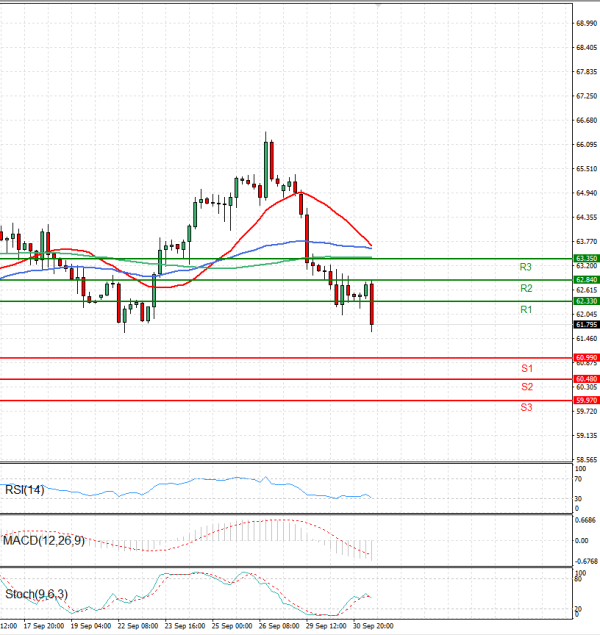This screenshot has width=600, height=635.
Task: Select the MACD(12,26,9) indicator label
Action: coord(43,541)
